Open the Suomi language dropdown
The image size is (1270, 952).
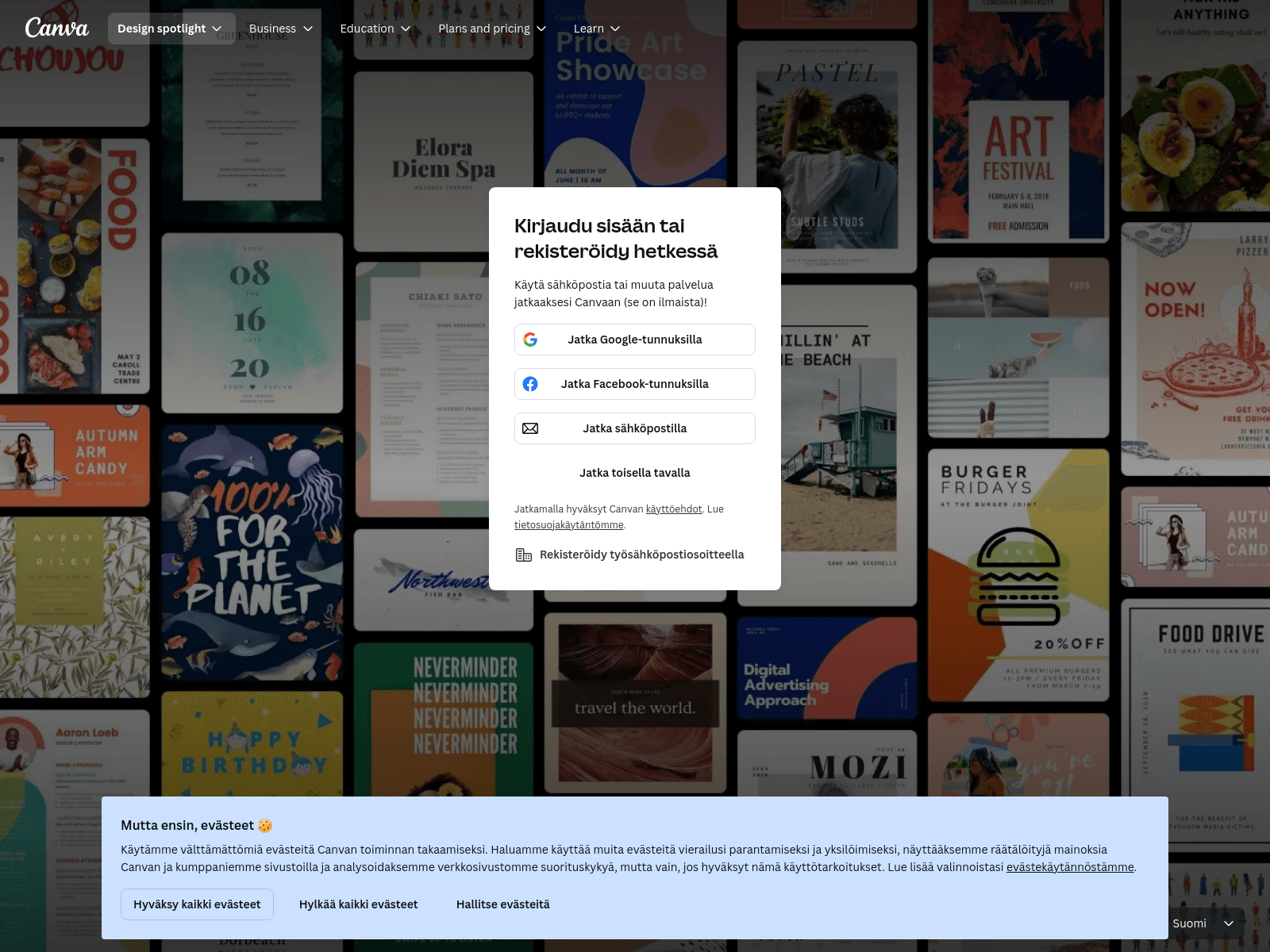click(x=1205, y=923)
